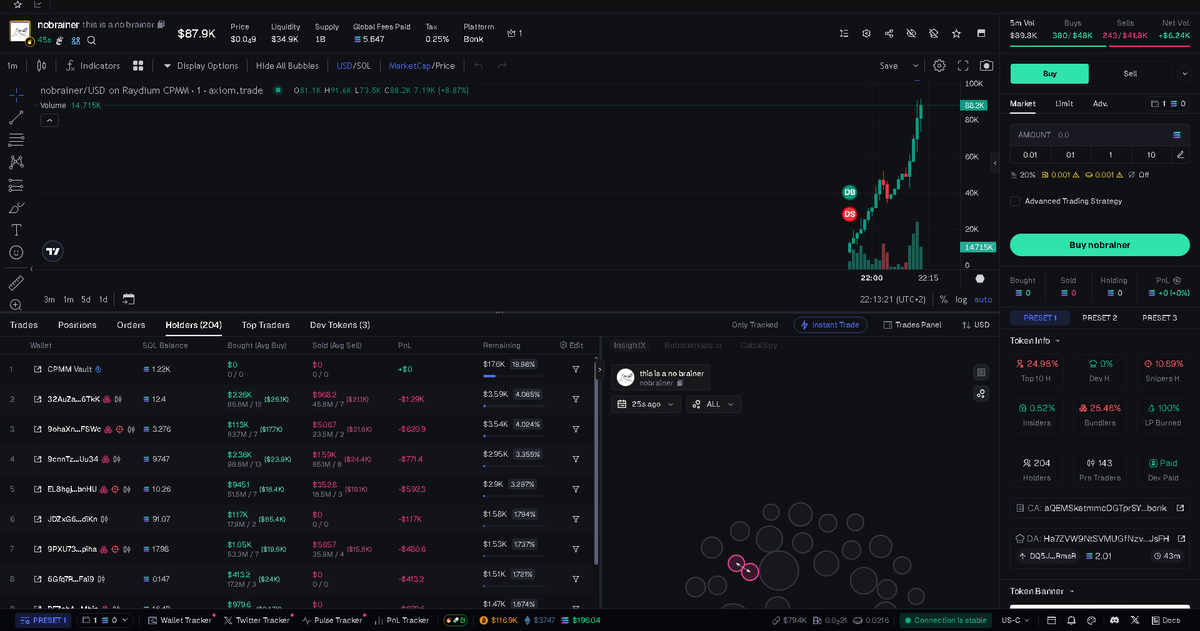The height and width of the screenshot is (631, 1200).
Task: Toggle Instant Trade mode
Action: [x=830, y=325]
